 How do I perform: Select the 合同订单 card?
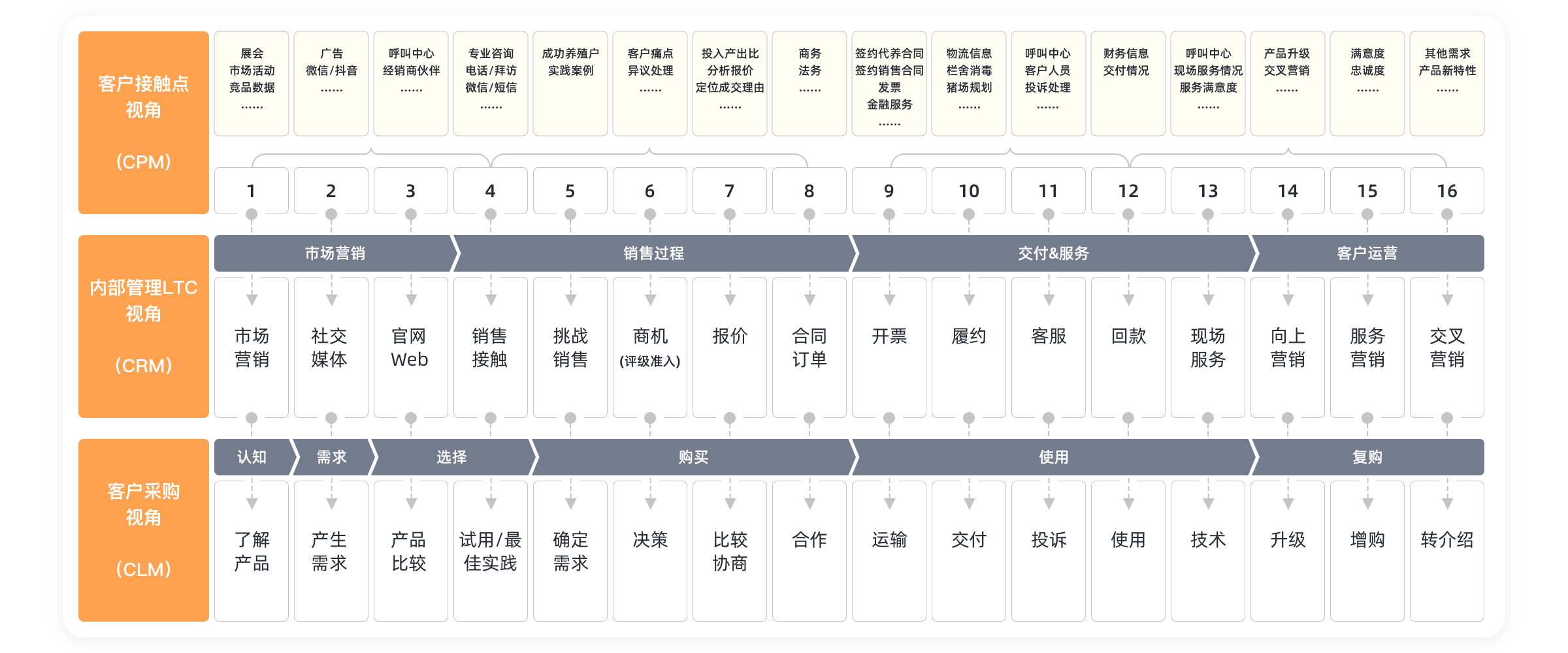(809, 348)
